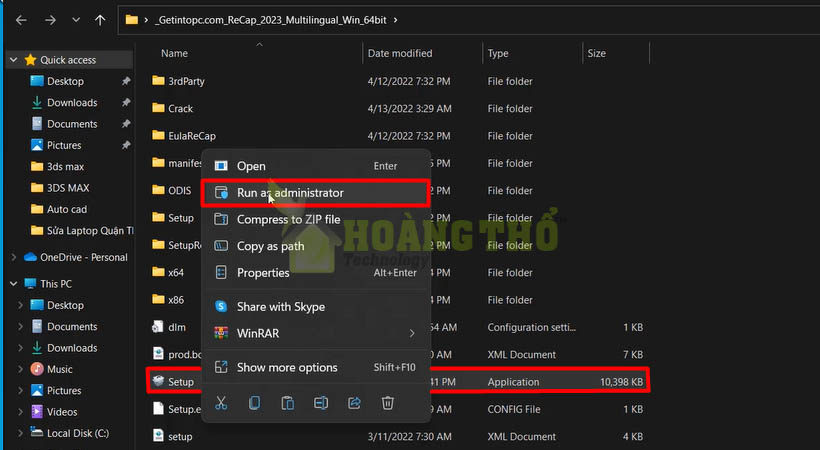Click the Rename icon in context menu

point(321,403)
